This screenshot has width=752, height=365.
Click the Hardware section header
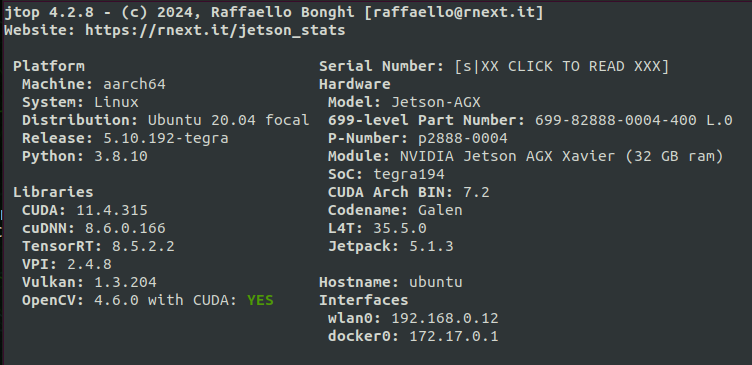tap(354, 84)
